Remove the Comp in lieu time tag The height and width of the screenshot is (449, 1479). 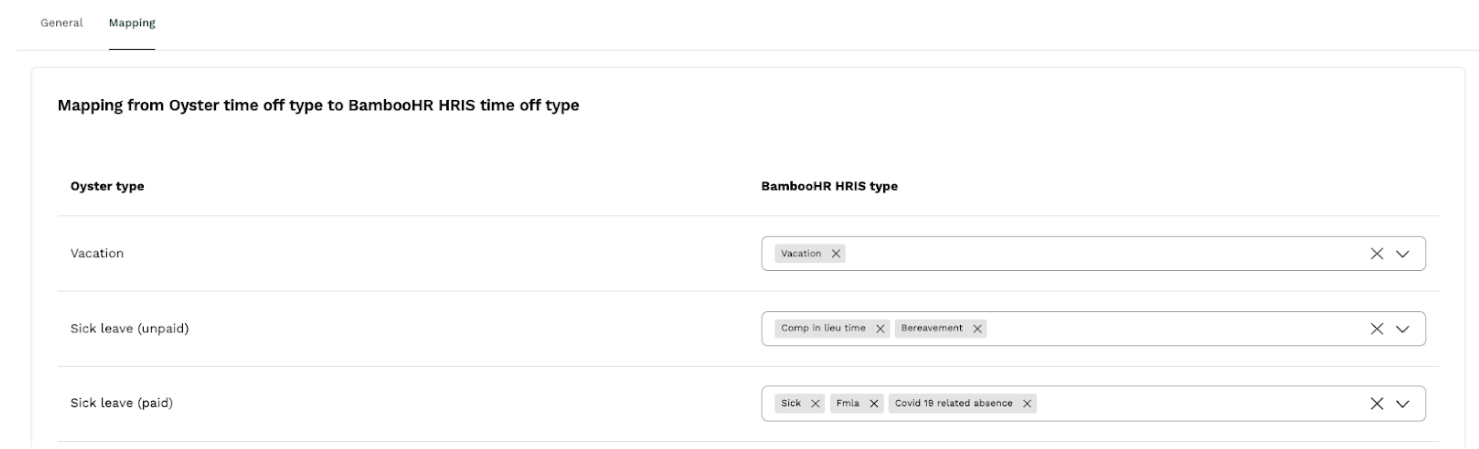point(881,329)
